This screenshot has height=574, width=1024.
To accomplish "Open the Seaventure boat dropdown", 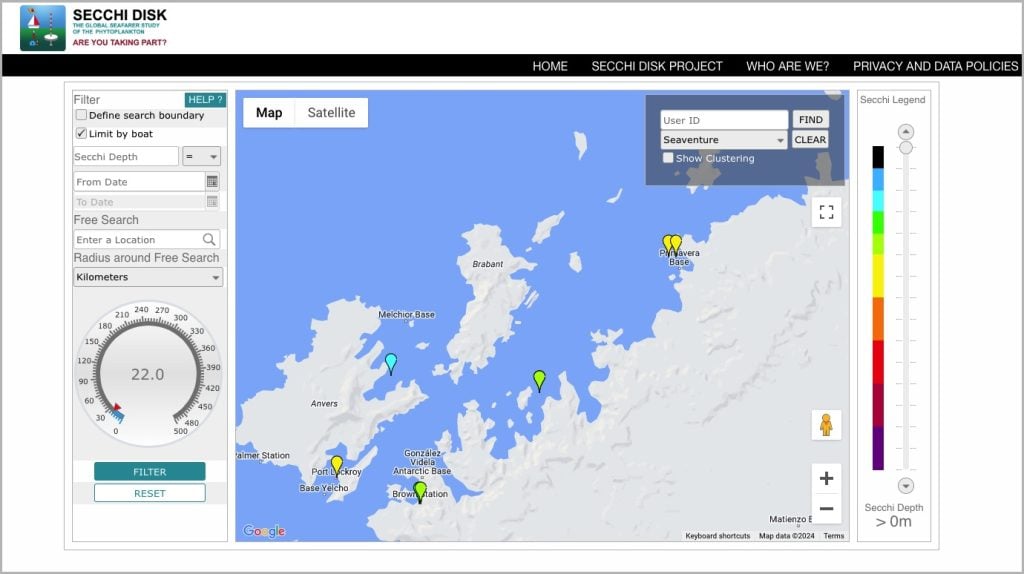I will (724, 140).
